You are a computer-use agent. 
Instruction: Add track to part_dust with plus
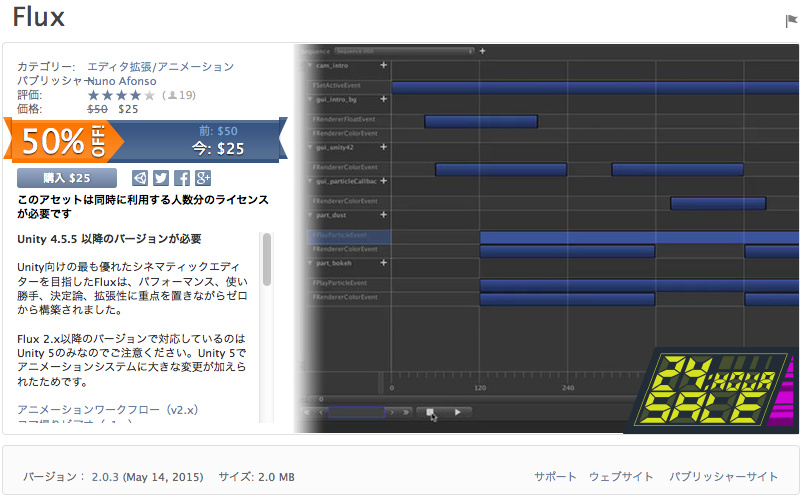[384, 215]
